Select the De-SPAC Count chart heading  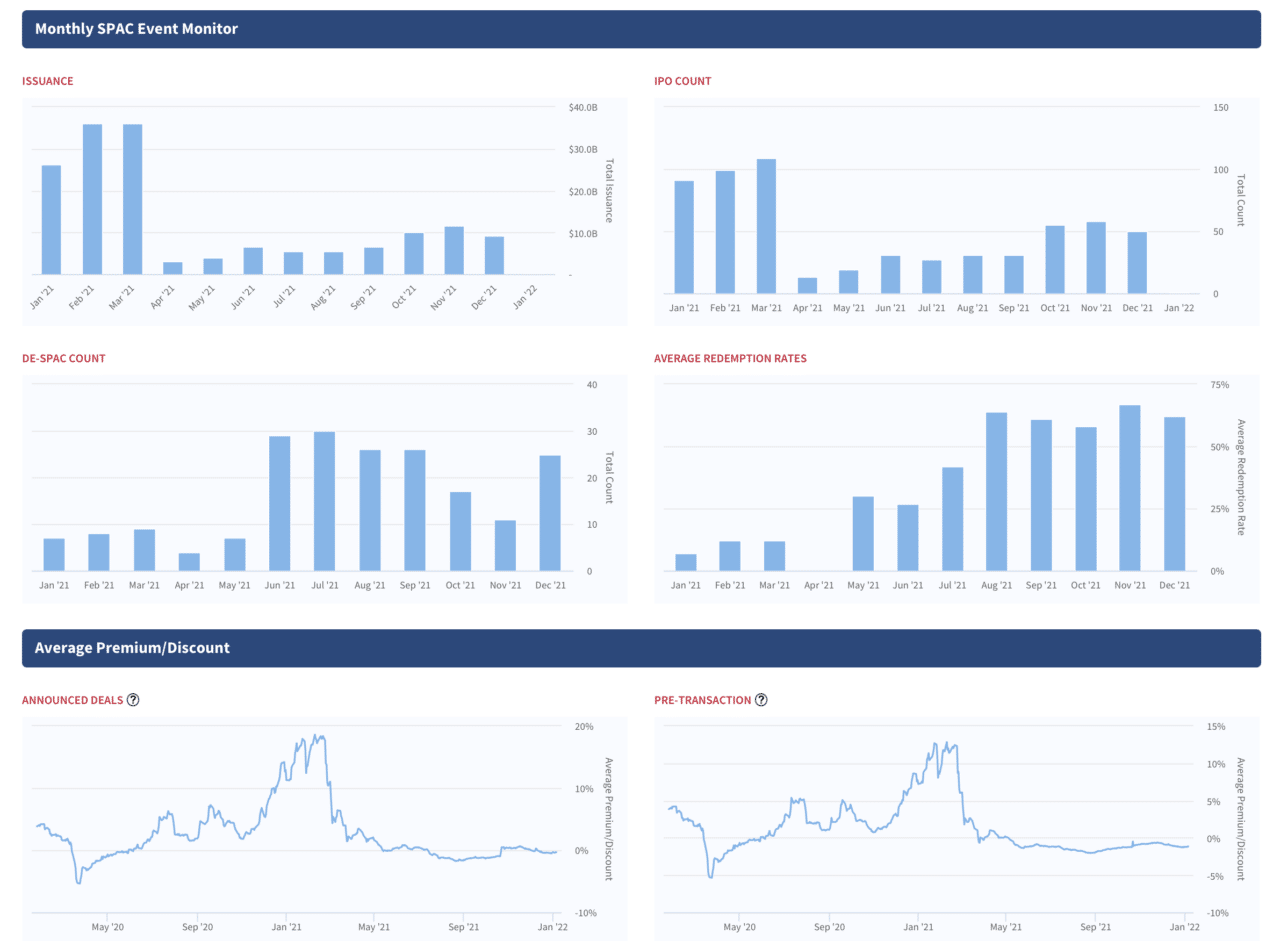coord(64,358)
